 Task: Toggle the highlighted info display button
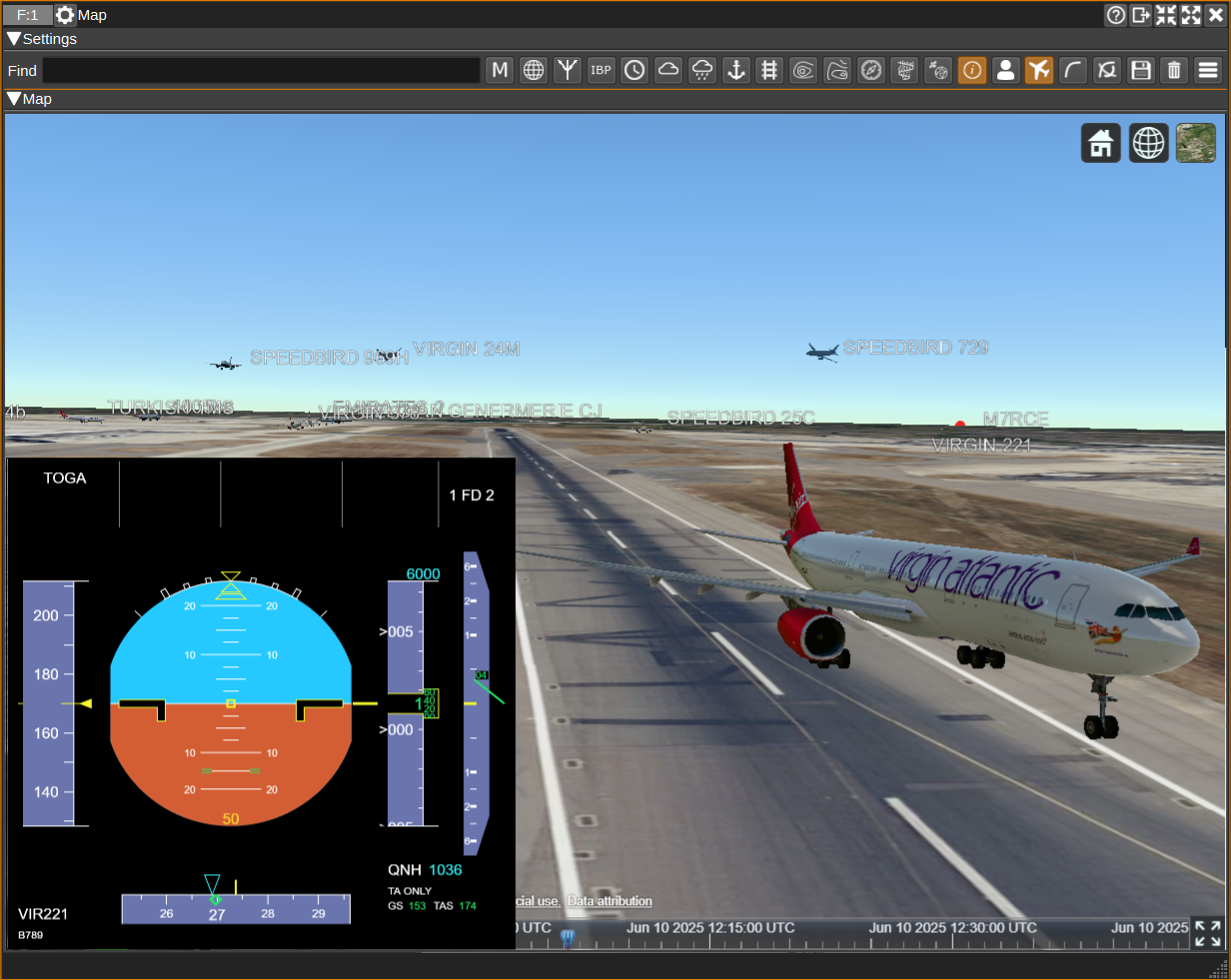[x=972, y=70]
